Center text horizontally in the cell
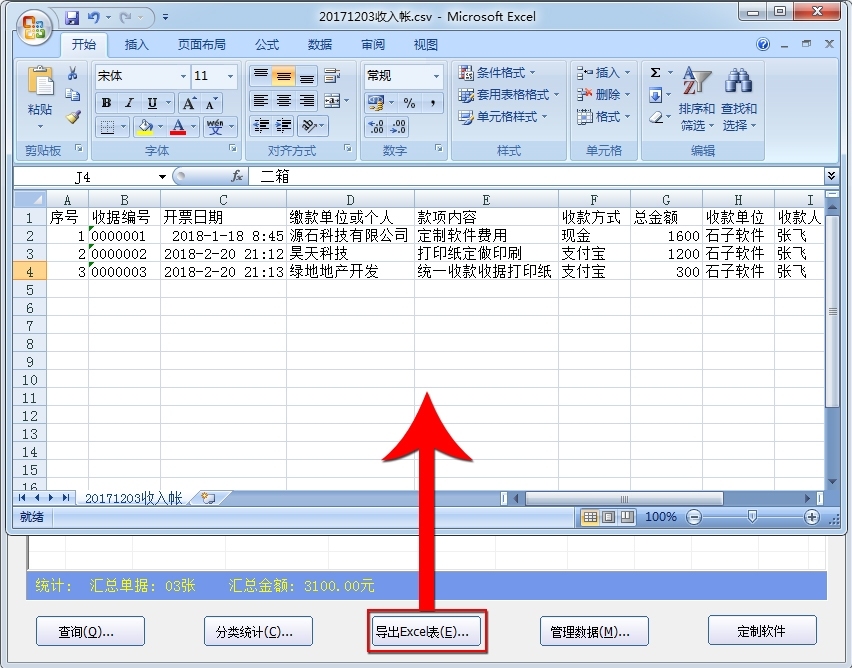852x668 pixels. click(x=284, y=101)
